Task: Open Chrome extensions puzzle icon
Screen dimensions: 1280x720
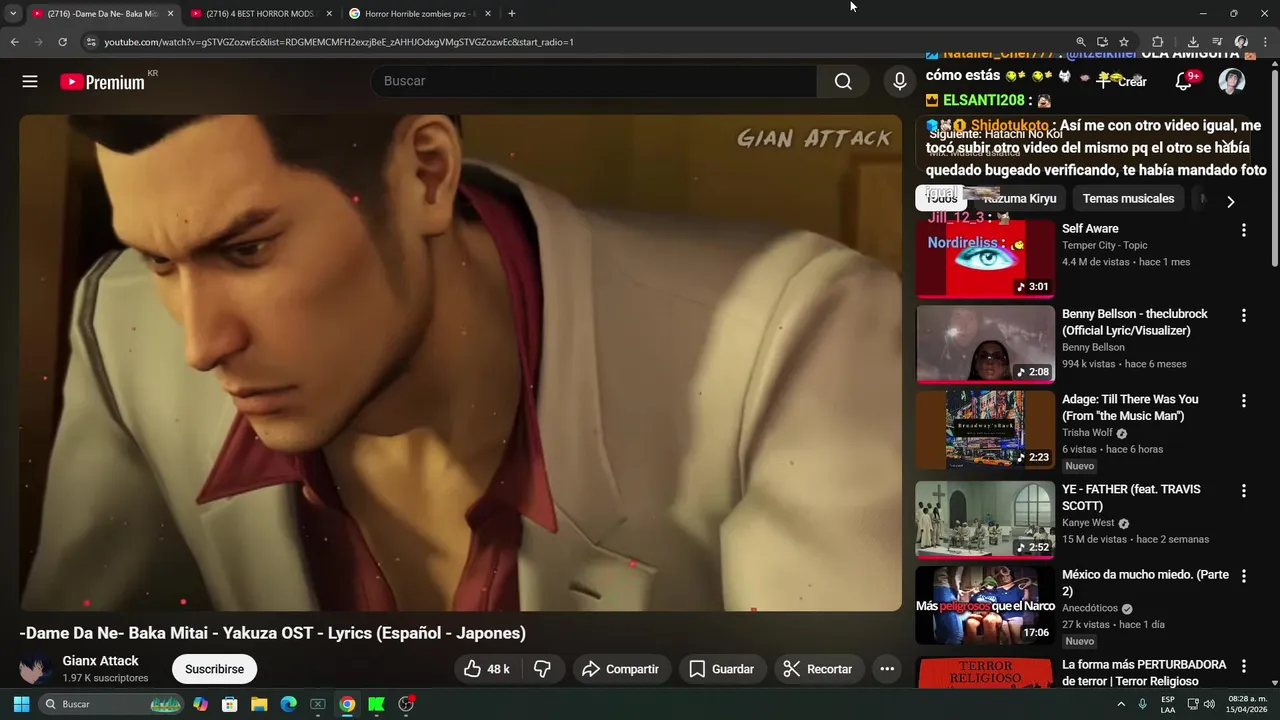Action: [1158, 42]
